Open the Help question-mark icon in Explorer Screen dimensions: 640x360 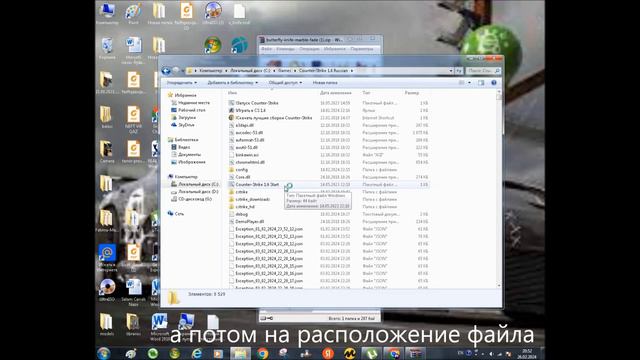tap(494, 82)
